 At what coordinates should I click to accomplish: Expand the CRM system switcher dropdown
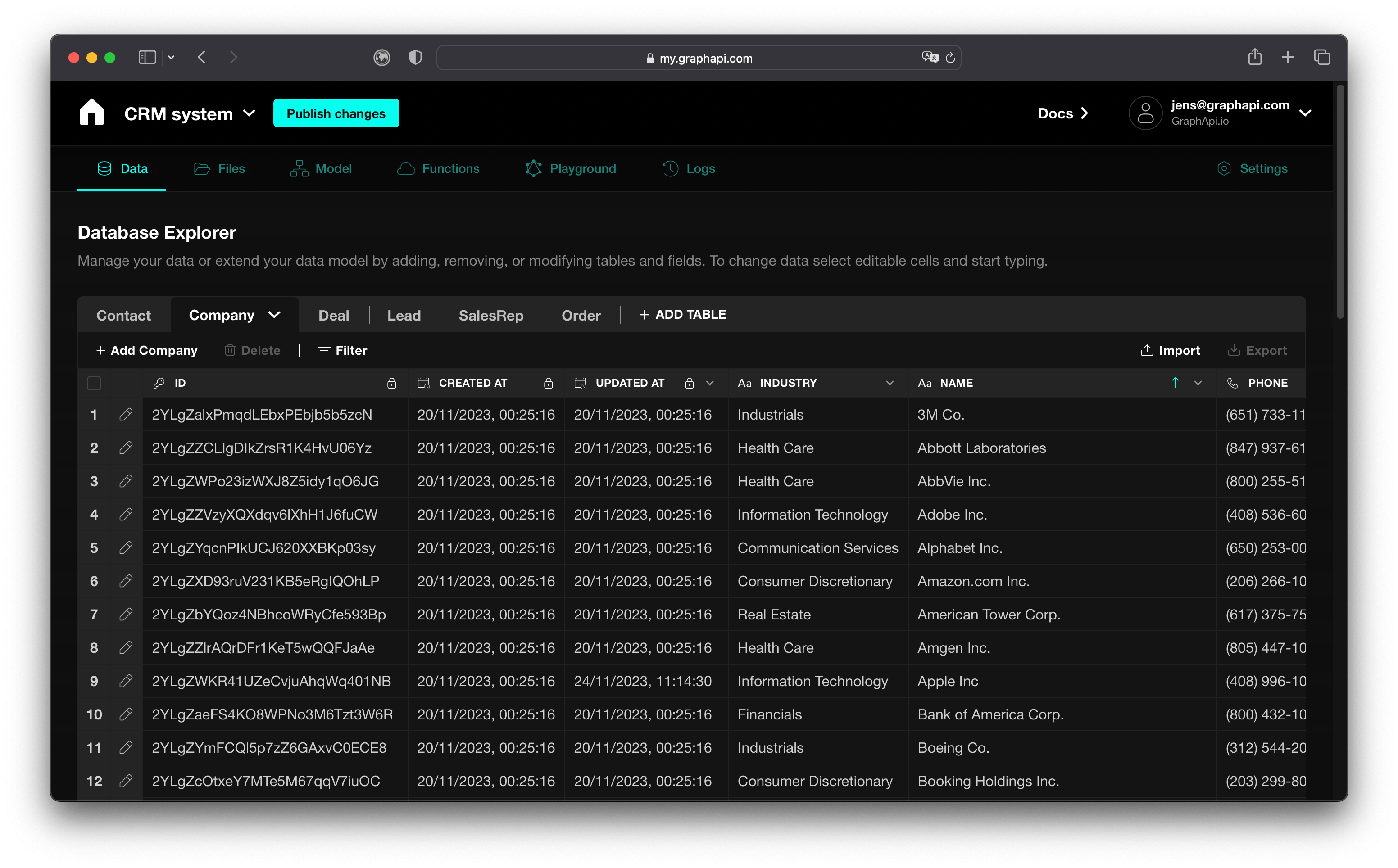pyautogui.click(x=253, y=113)
